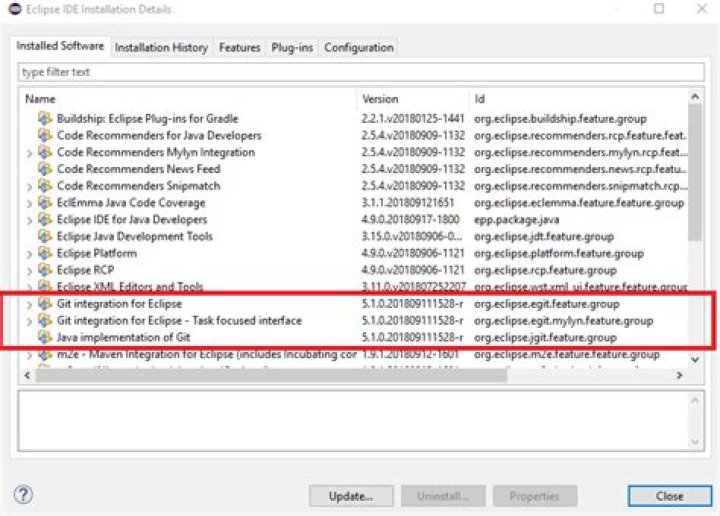Click inside the empty details text area
The height and width of the screenshot is (516, 720).
pyautogui.click(x=354, y=421)
